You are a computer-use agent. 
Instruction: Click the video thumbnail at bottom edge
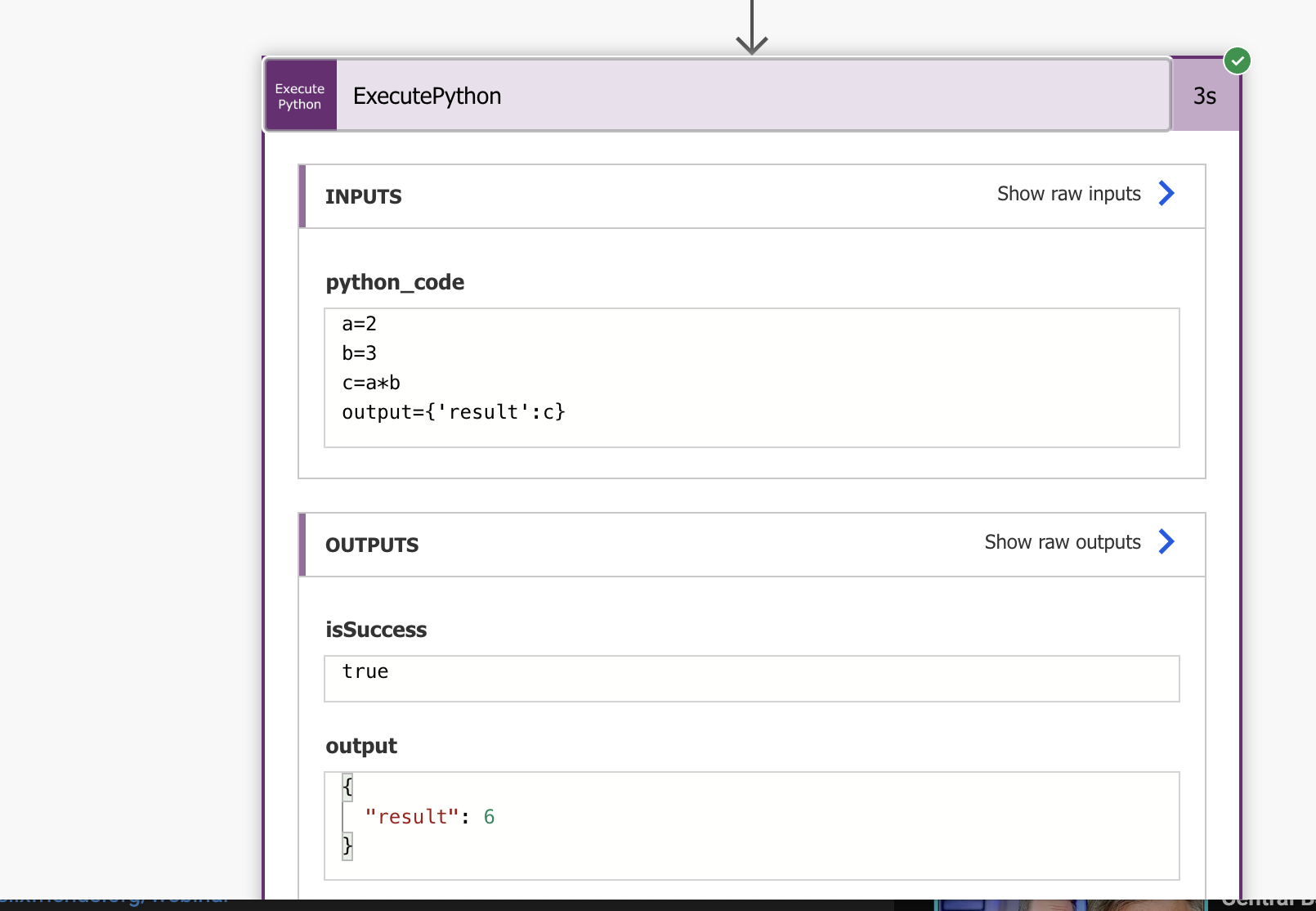point(1071,904)
